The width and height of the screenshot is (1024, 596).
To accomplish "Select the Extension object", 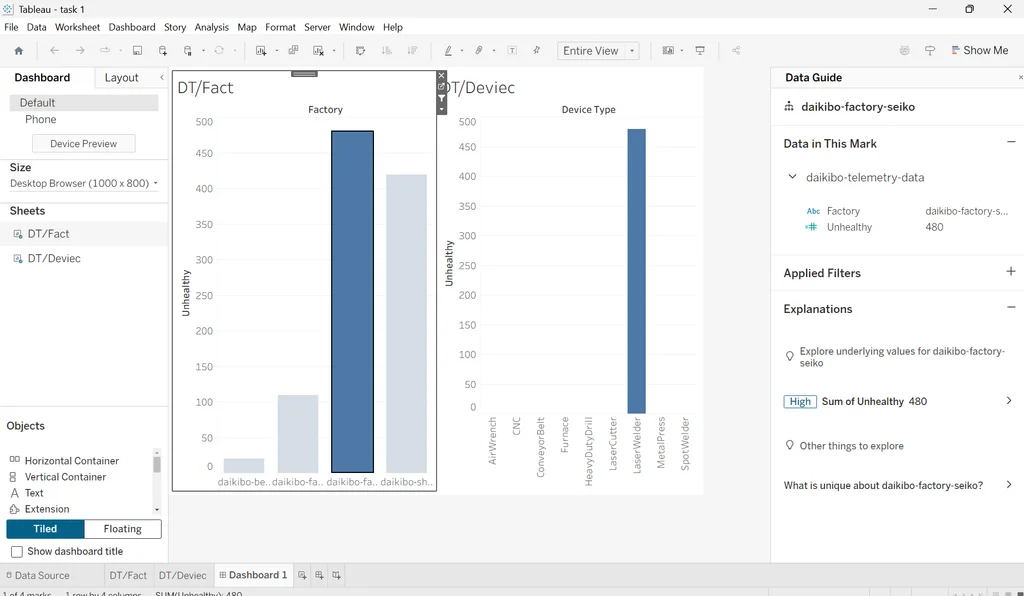I will [x=47, y=509].
